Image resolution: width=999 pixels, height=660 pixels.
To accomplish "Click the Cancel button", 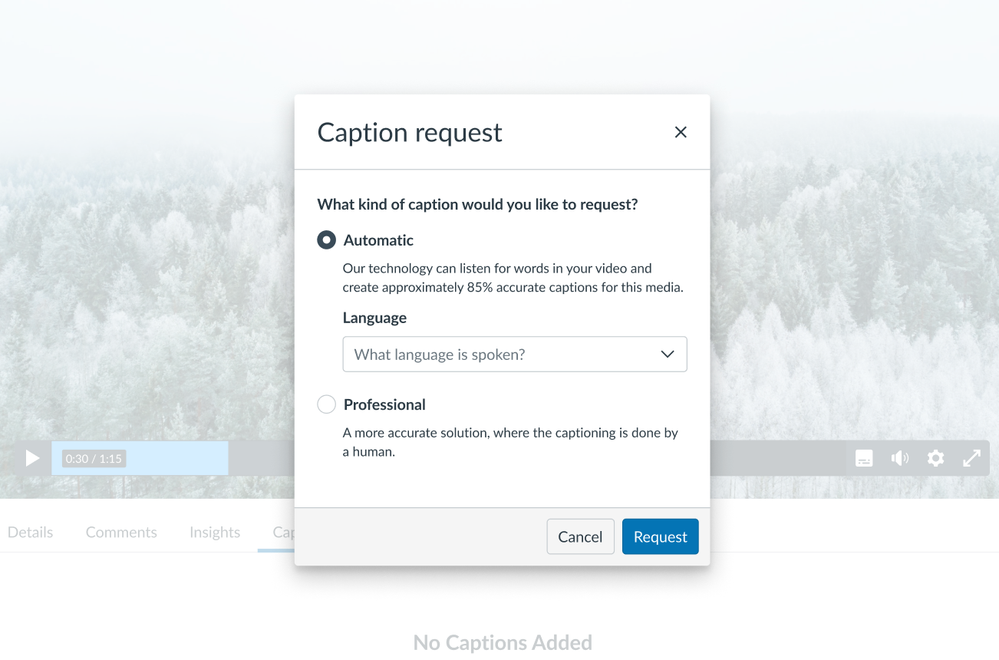I will coord(580,537).
